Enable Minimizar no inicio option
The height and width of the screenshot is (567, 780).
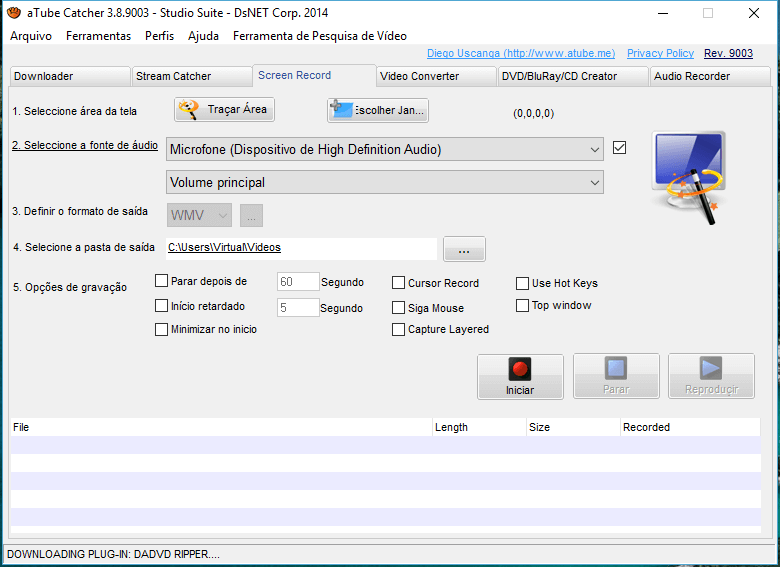coord(162,329)
